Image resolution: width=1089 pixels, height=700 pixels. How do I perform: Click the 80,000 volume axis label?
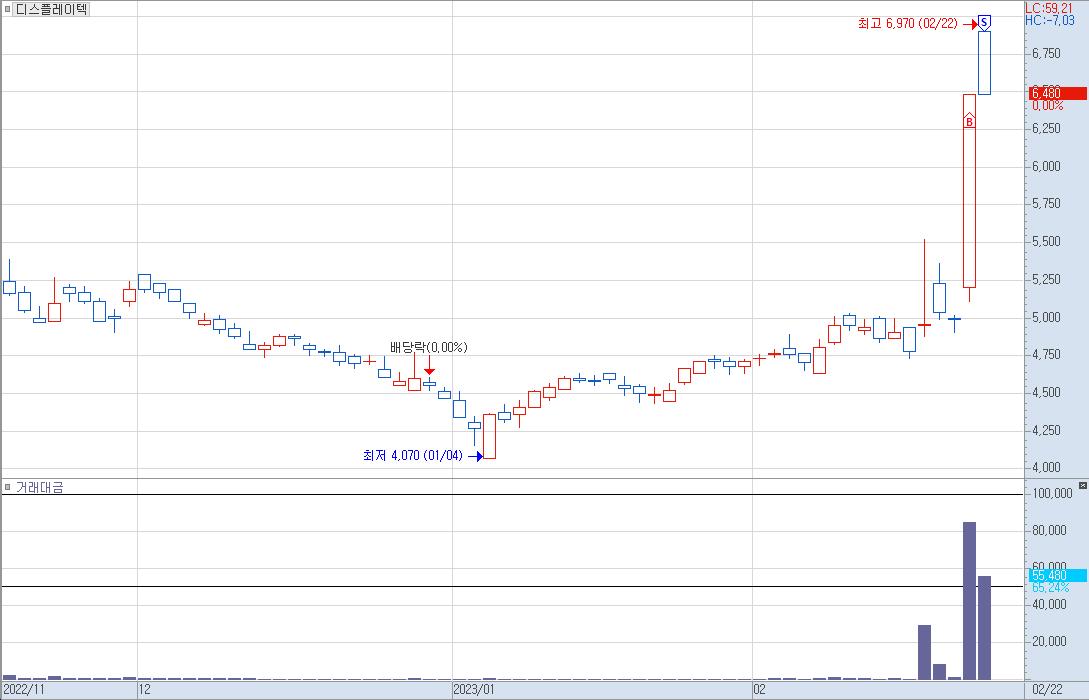pyautogui.click(x=1049, y=531)
